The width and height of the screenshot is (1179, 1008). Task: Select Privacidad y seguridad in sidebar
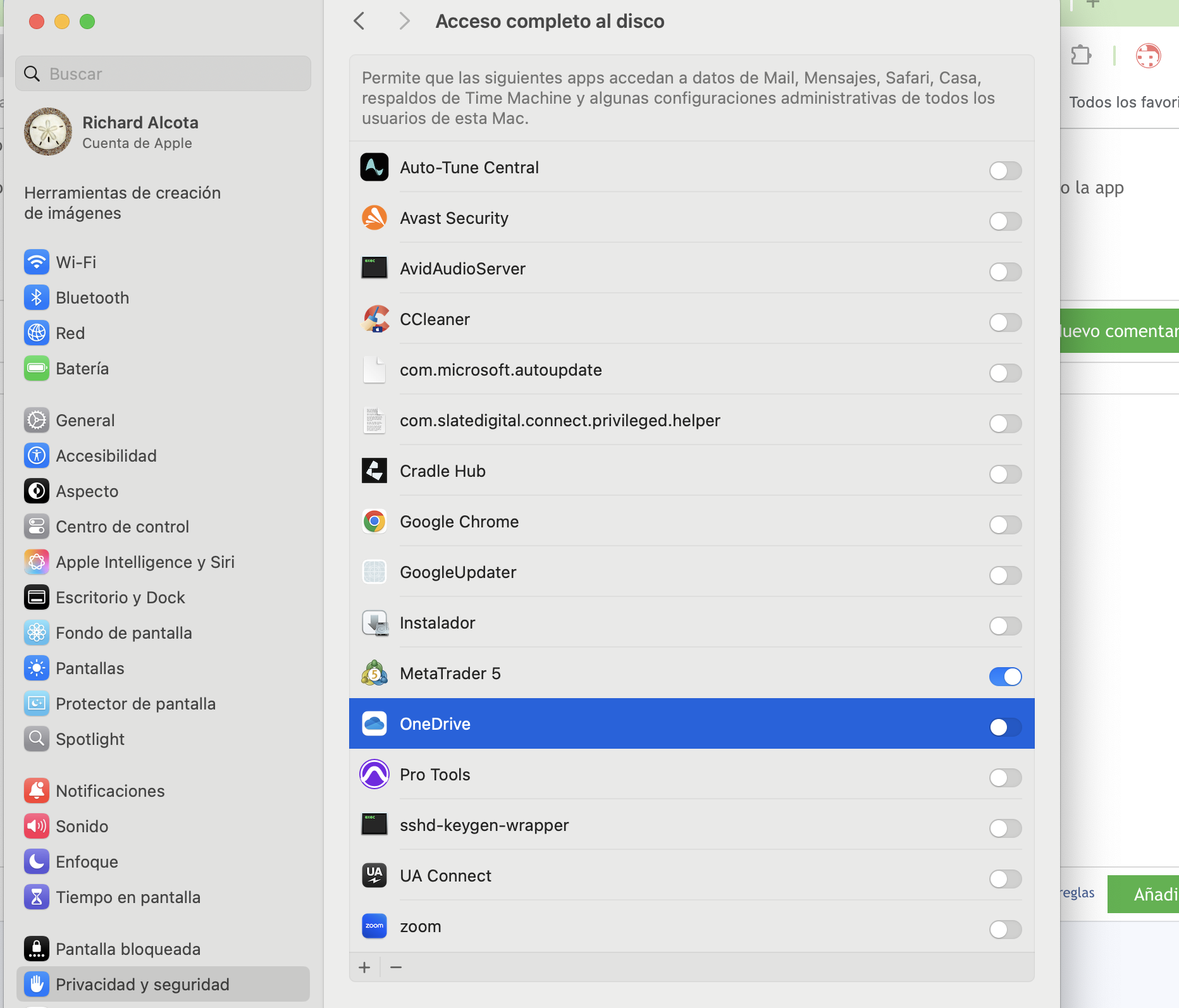pyautogui.click(x=163, y=985)
